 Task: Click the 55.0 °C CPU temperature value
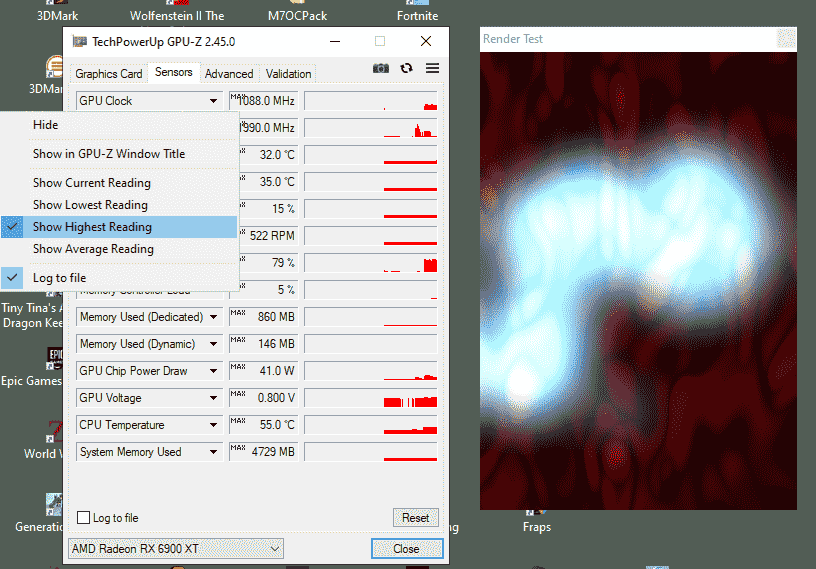(263, 425)
